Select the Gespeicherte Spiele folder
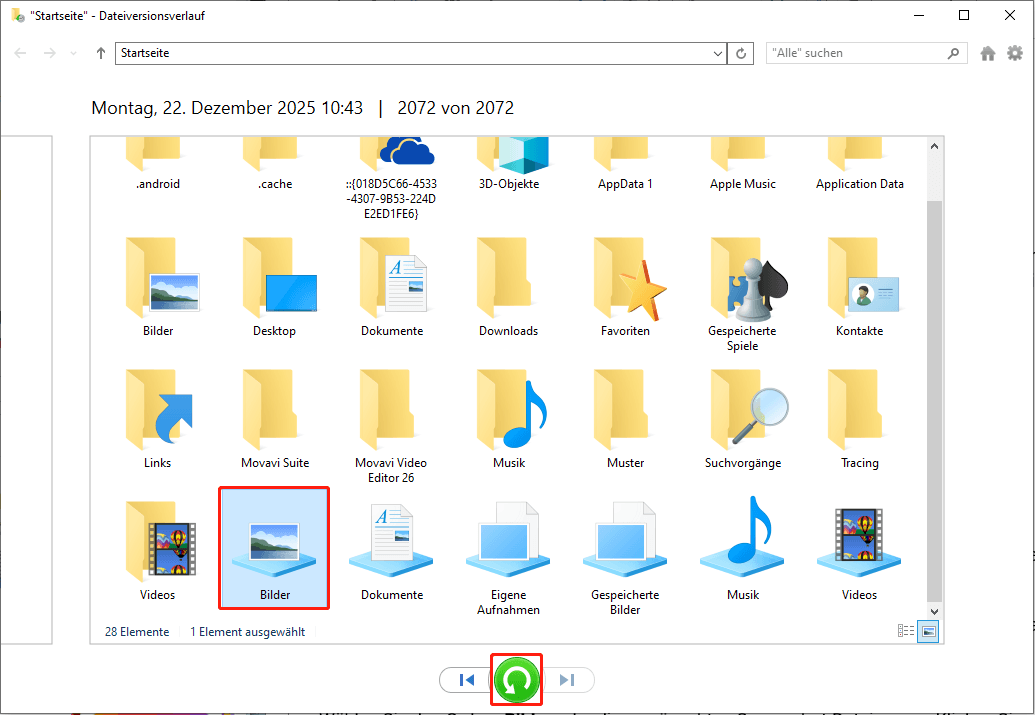Screen dimensions: 1035x715 coord(742,290)
